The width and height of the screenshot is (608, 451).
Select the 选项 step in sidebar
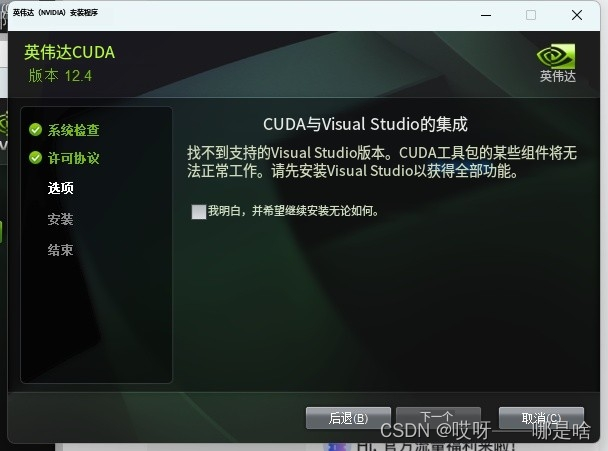(x=61, y=188)
